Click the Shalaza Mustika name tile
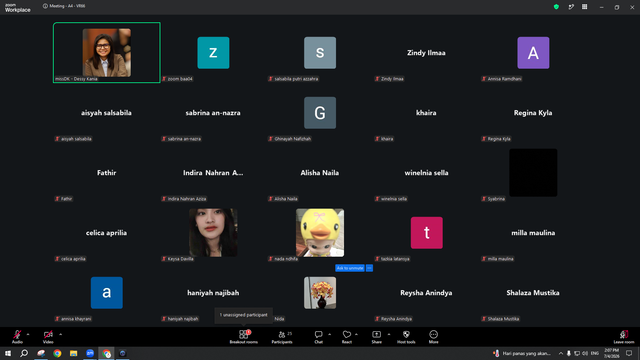640x360 pixels. (x=533, y=293)
